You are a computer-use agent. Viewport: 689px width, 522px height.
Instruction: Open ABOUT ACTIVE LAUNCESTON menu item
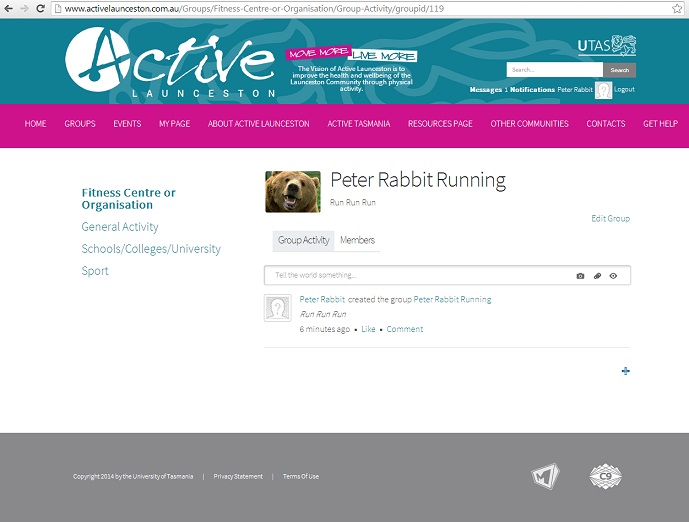tap(258, 124)
